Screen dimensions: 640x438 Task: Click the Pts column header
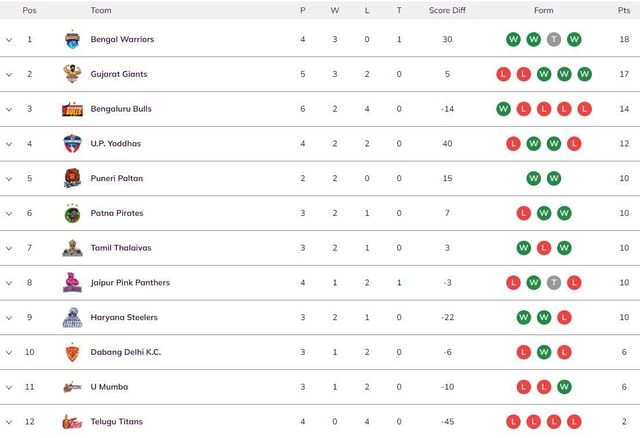(x=624, y=11)
